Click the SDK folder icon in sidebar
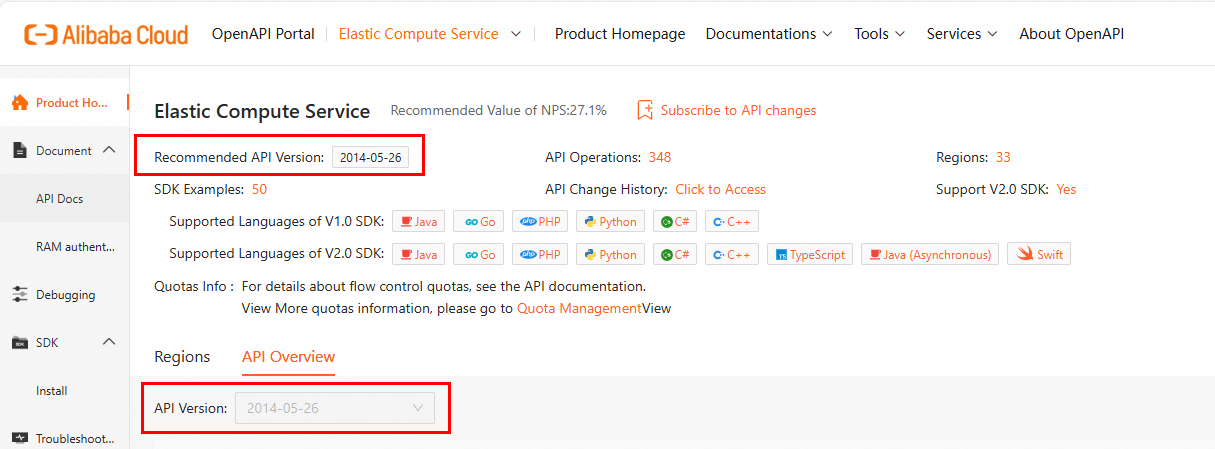Viewport: 1215px width, 449px height. pos(18,343)
